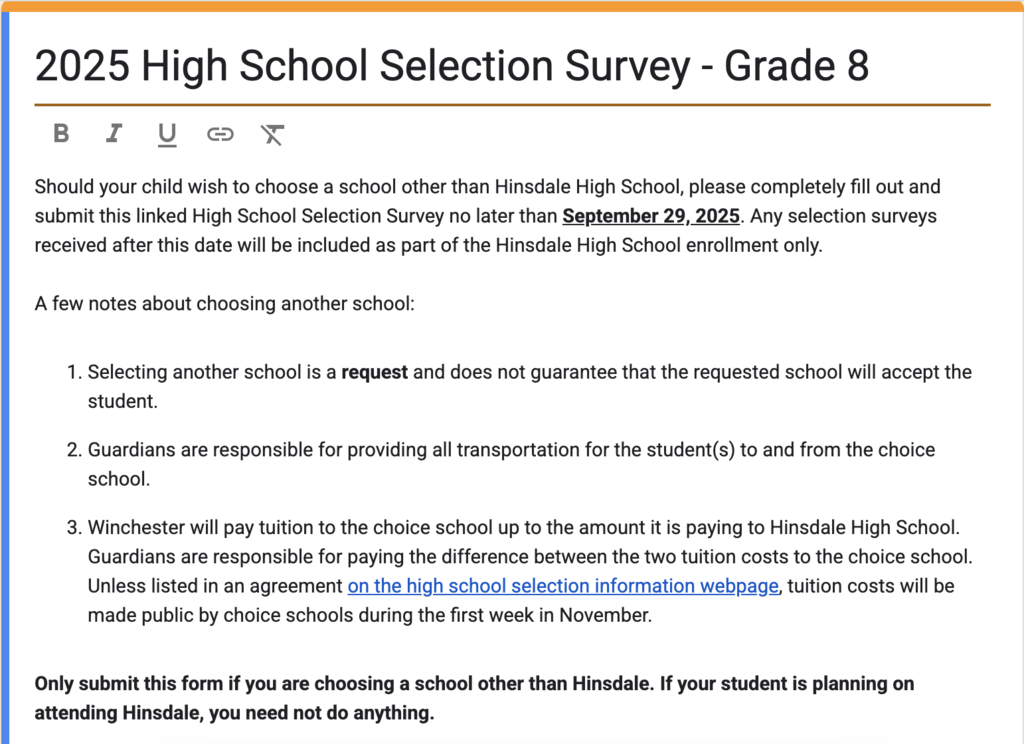Viewport: 1024px width, 744px height.
Task: Apply underline formatting with the U icon
Action: (x=166, y=134)
